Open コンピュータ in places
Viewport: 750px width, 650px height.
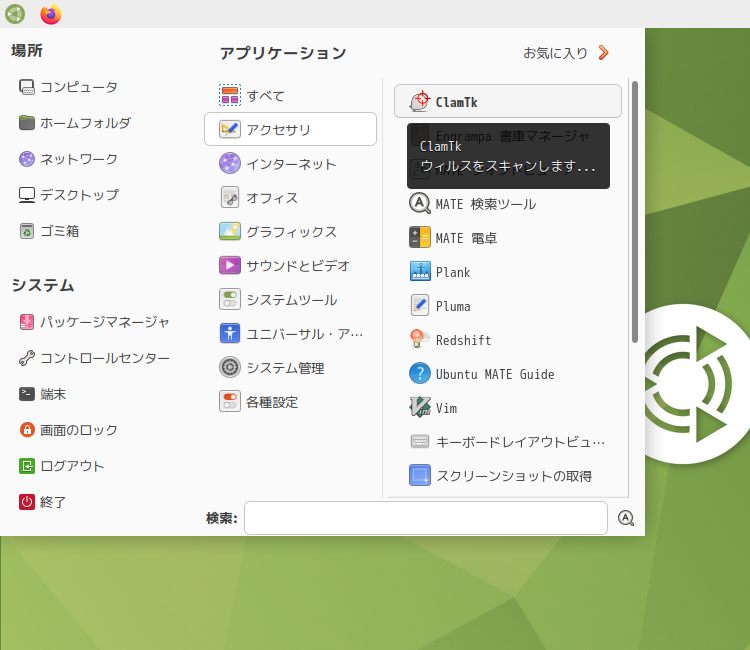[x=68, y=87]
